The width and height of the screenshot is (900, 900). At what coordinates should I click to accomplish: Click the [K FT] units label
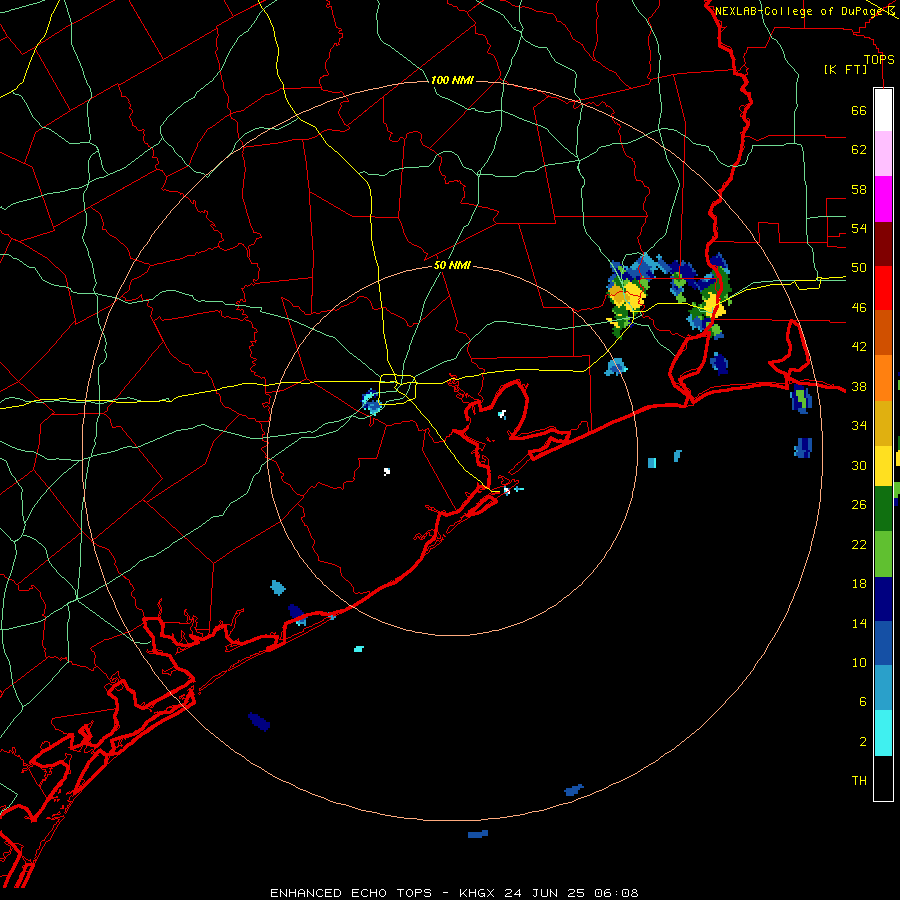click(845, 70)
